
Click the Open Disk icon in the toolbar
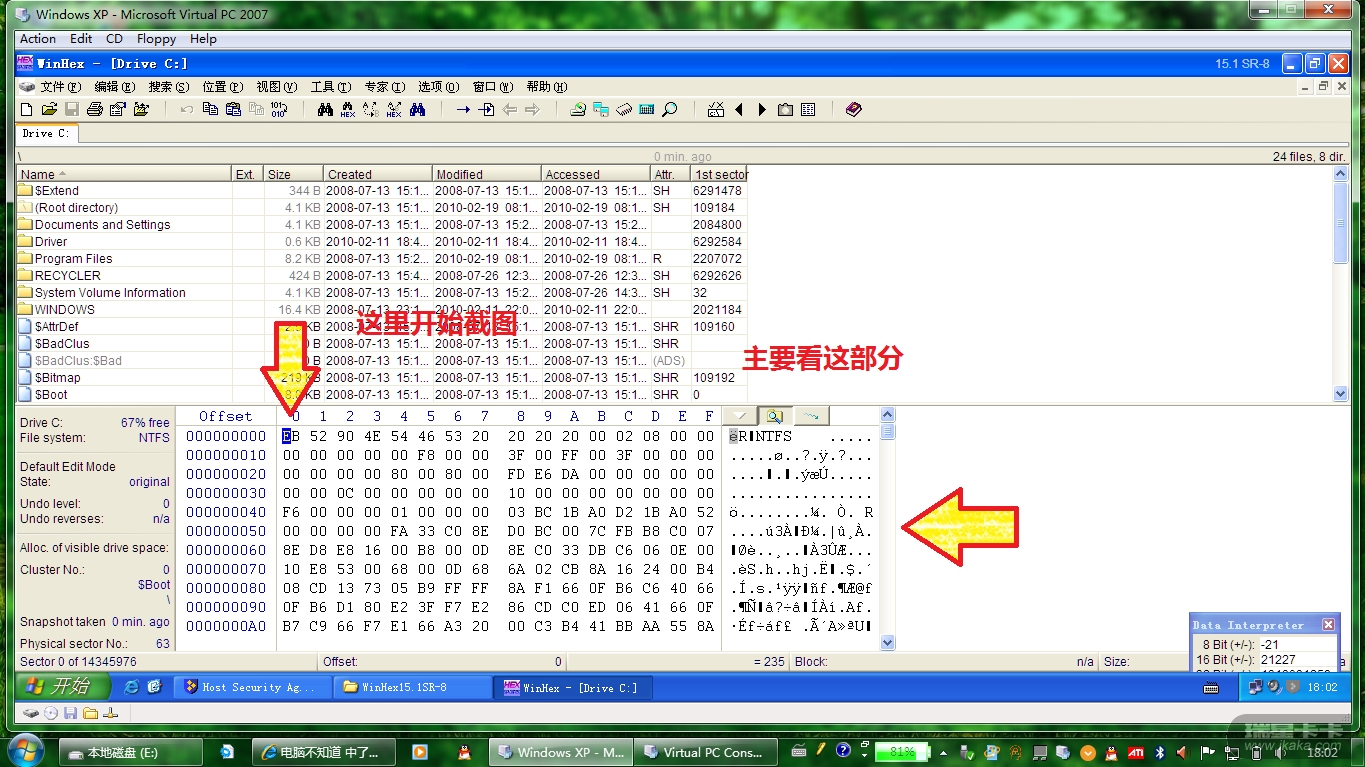coord(578,109)
